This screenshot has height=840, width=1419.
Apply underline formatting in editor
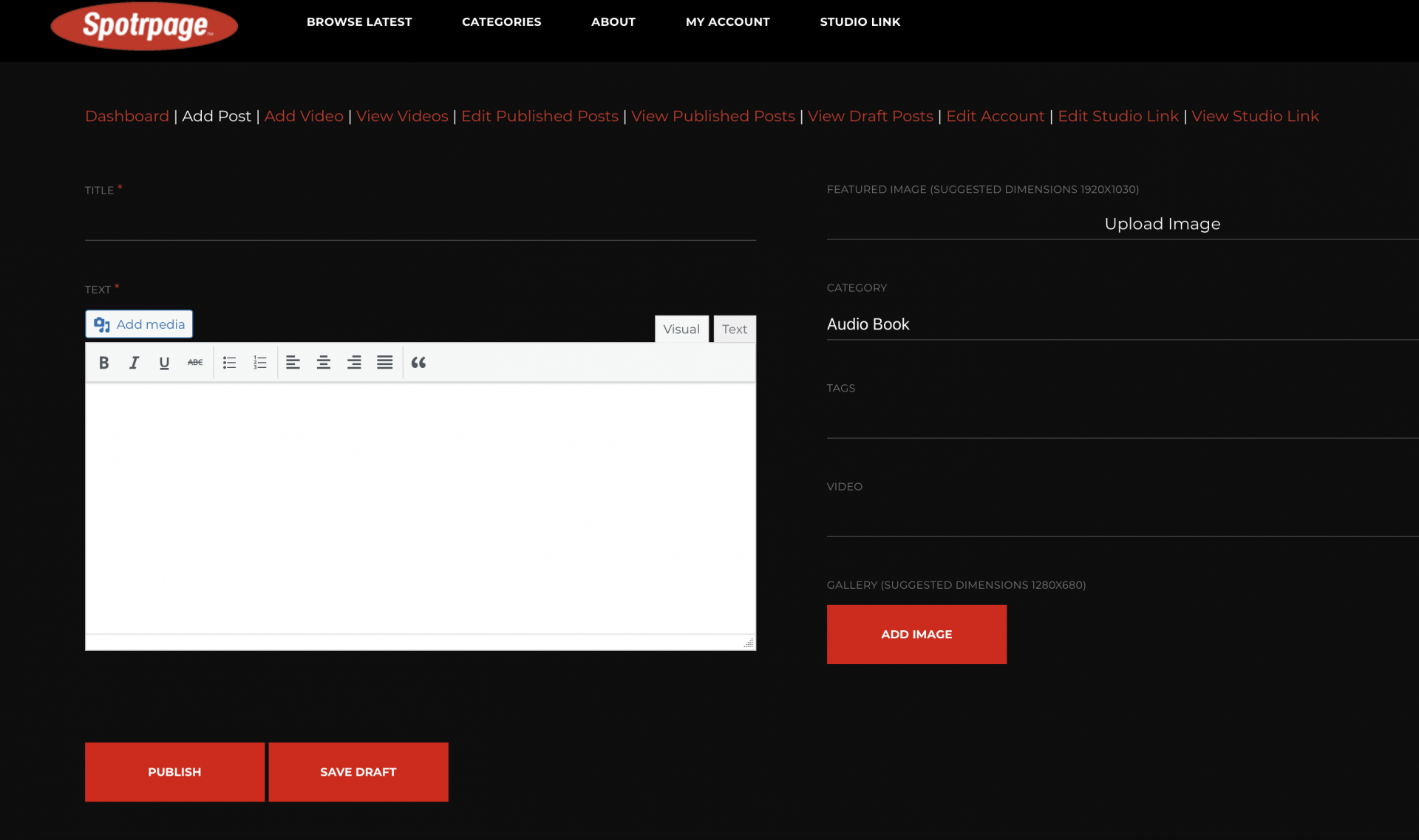[x=164, y=363]
